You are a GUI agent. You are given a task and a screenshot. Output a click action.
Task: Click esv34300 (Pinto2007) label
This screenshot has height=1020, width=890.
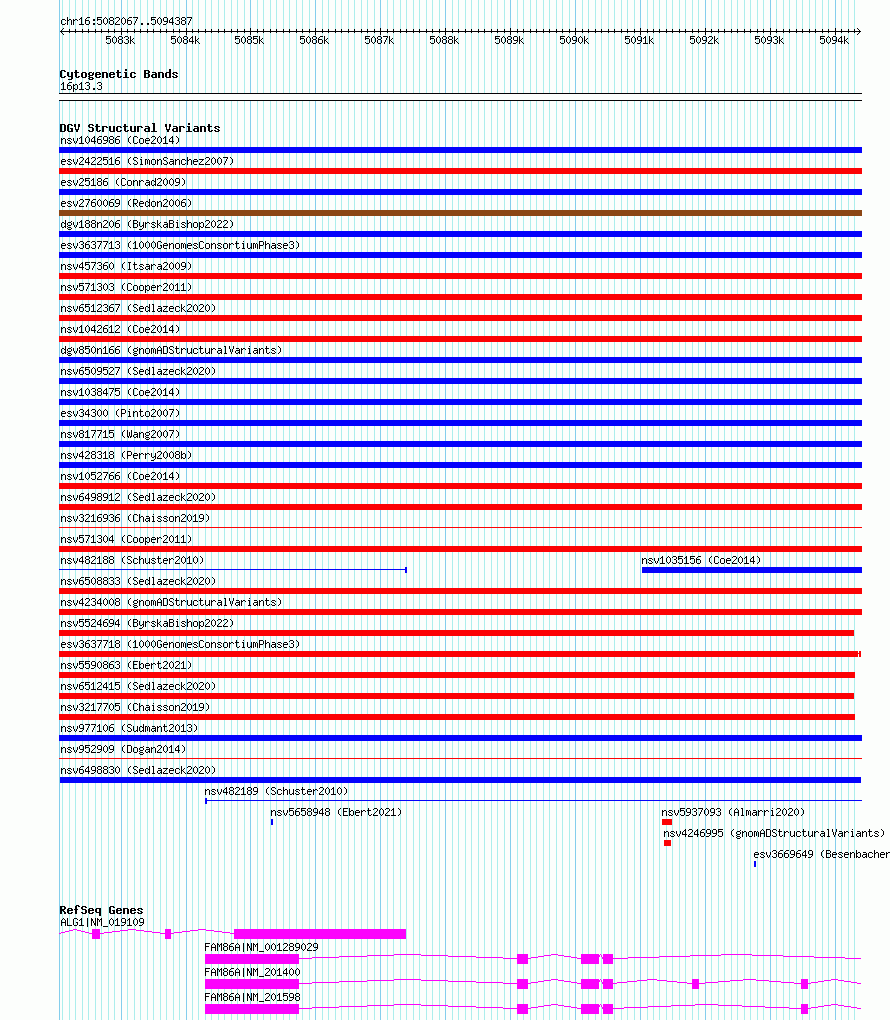click(120, 413)
